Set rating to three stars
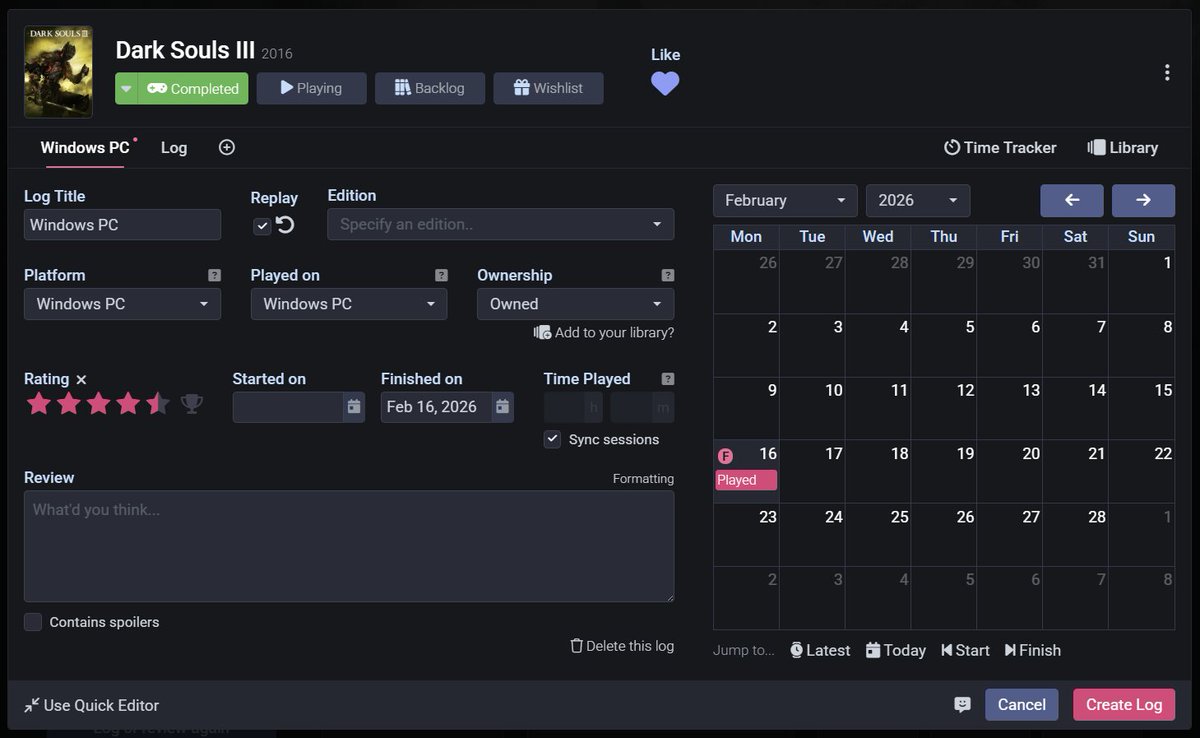 98,404
